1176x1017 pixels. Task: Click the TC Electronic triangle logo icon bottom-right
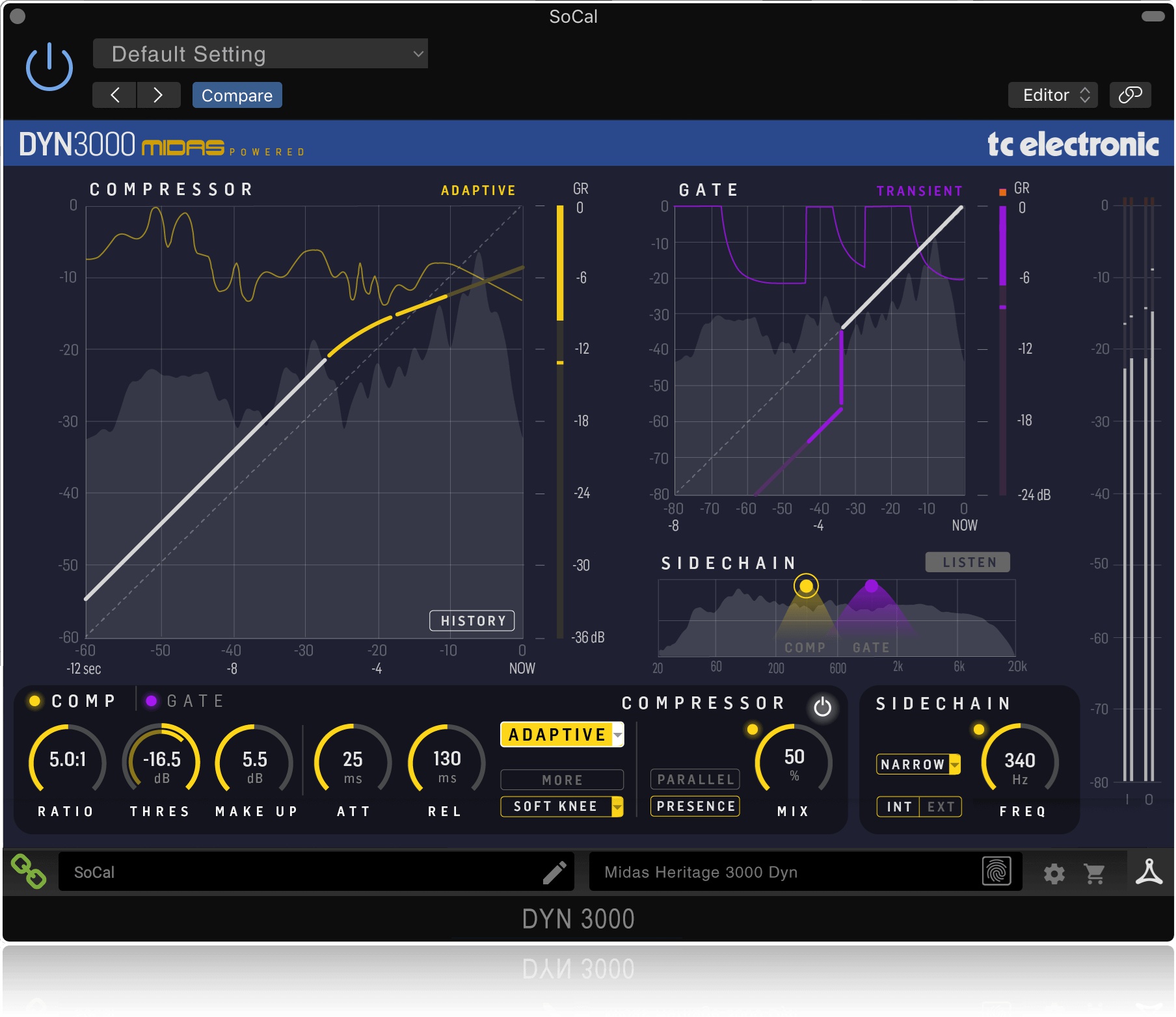[x=1149, y=872]
